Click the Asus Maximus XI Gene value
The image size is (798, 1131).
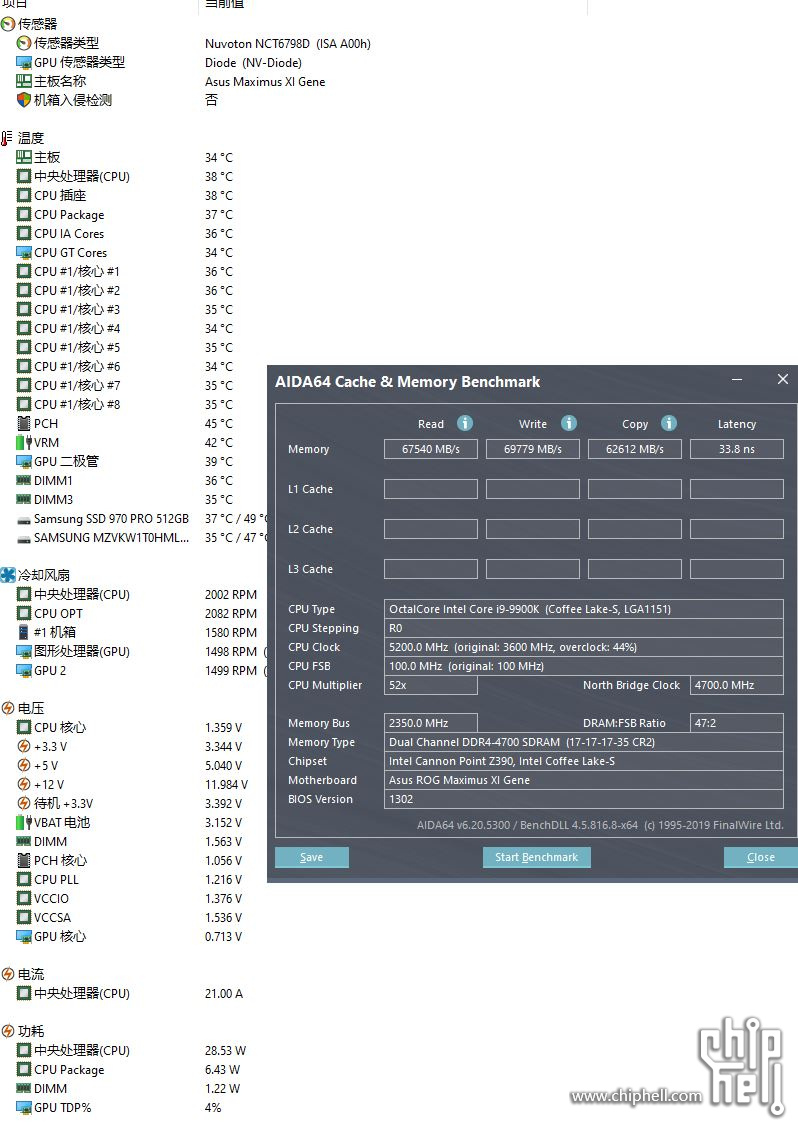coord(265,82)
